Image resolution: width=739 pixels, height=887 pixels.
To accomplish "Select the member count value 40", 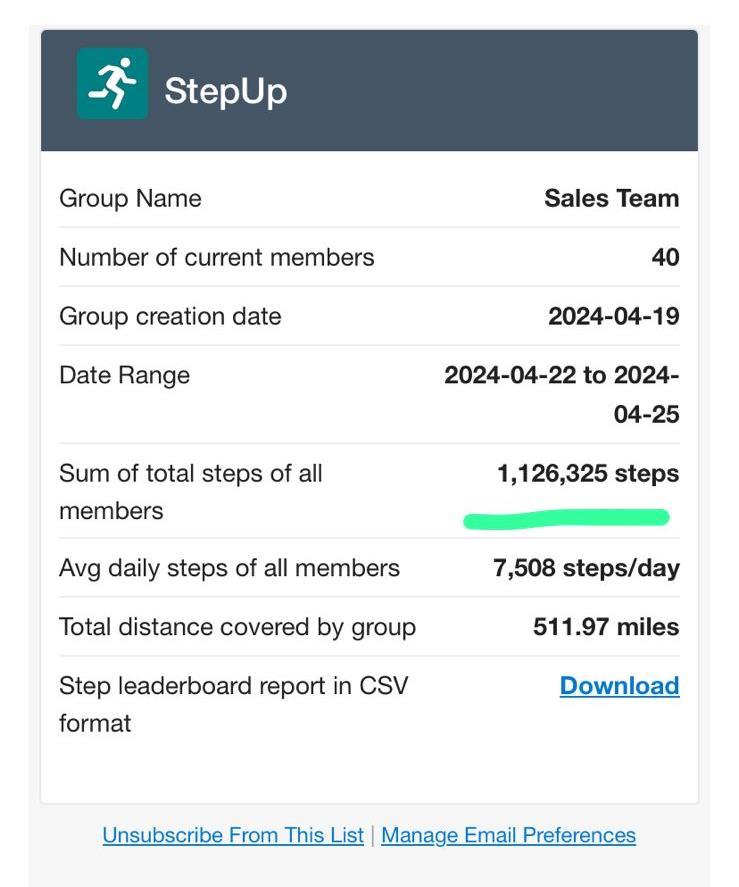I will tap(665, 257).
